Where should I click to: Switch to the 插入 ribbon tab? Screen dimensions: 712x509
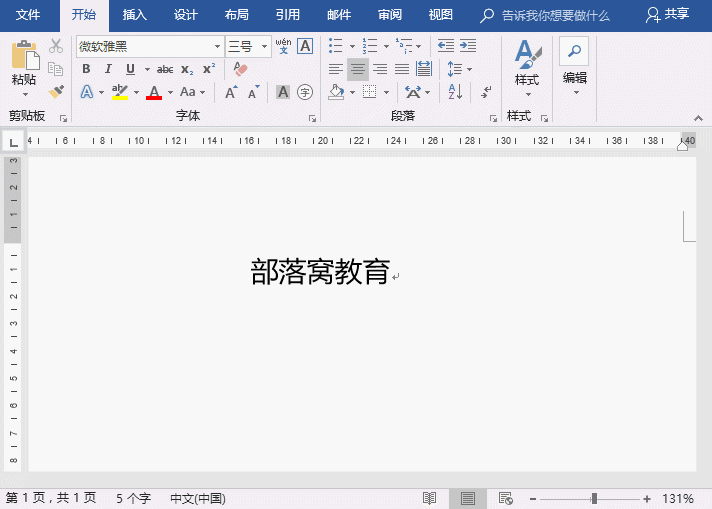point(134,15)
